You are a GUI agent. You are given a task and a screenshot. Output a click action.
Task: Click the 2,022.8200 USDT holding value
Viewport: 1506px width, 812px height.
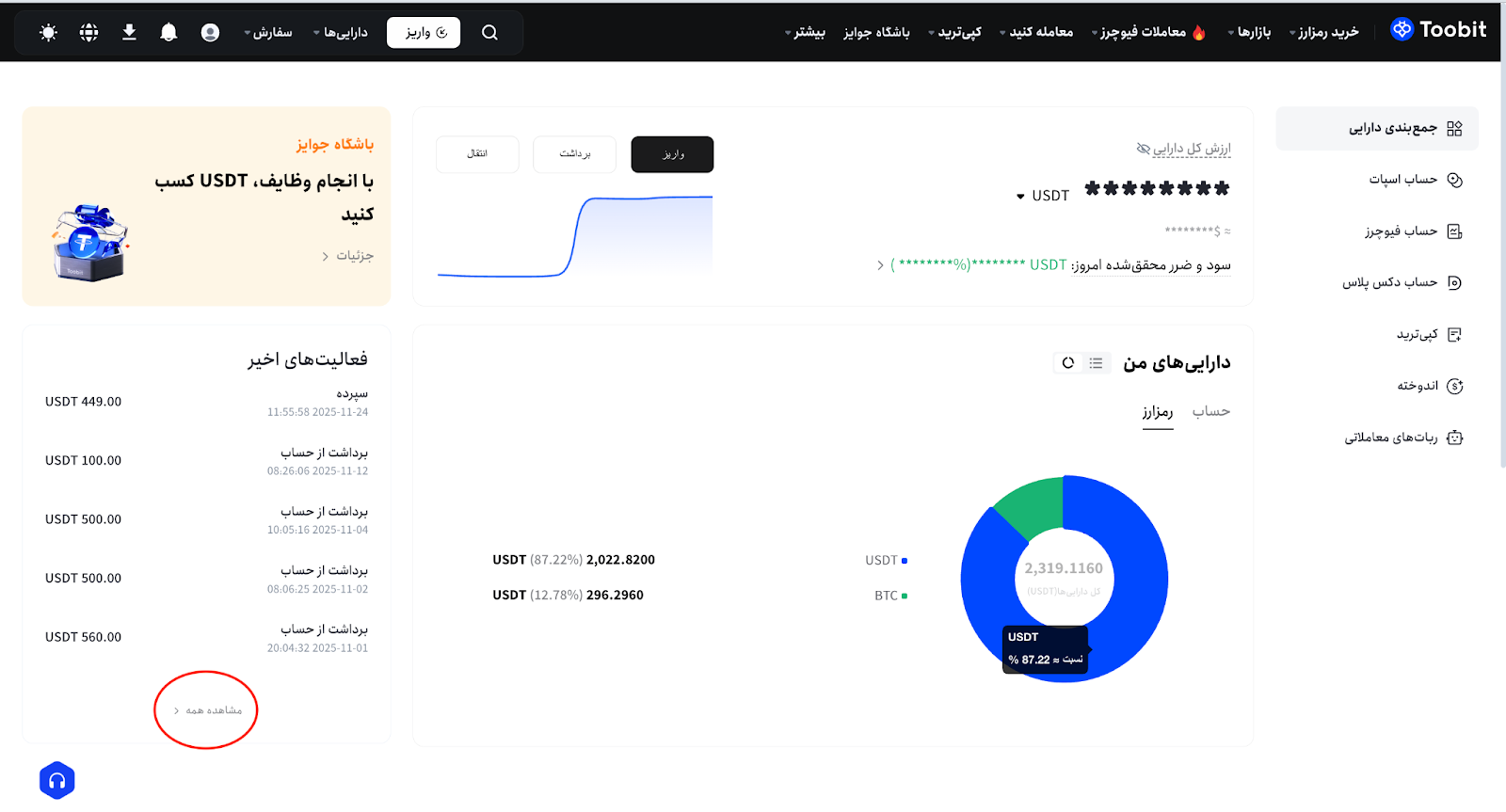(573, 560)
